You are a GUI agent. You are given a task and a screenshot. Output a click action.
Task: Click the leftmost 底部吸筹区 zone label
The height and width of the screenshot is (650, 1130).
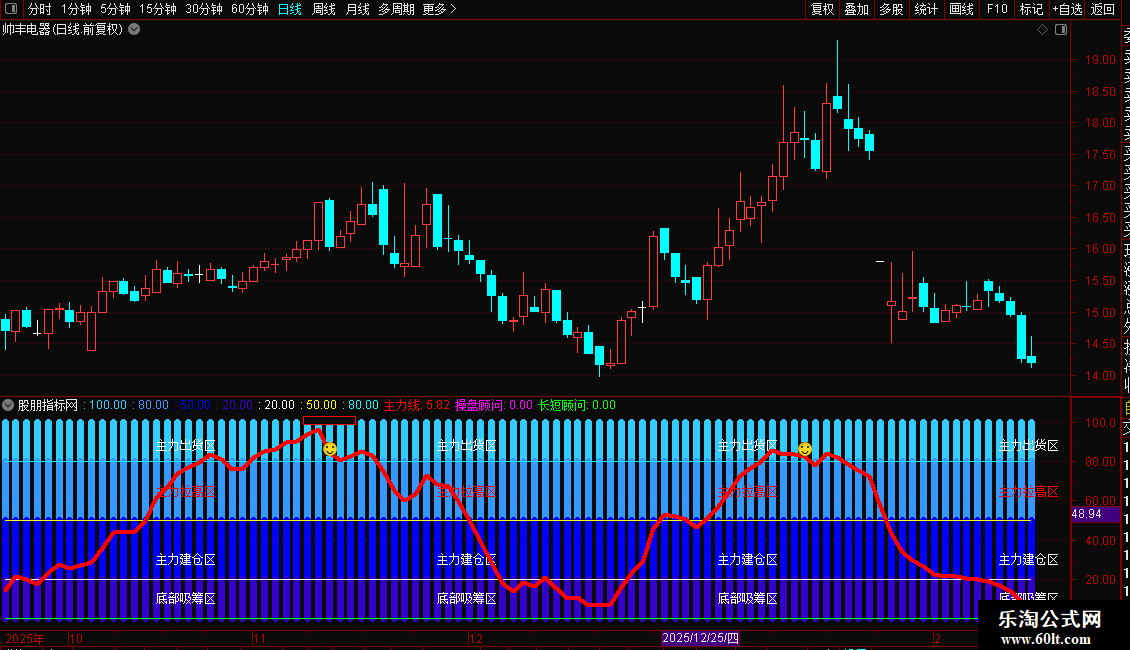click(186, 598)
